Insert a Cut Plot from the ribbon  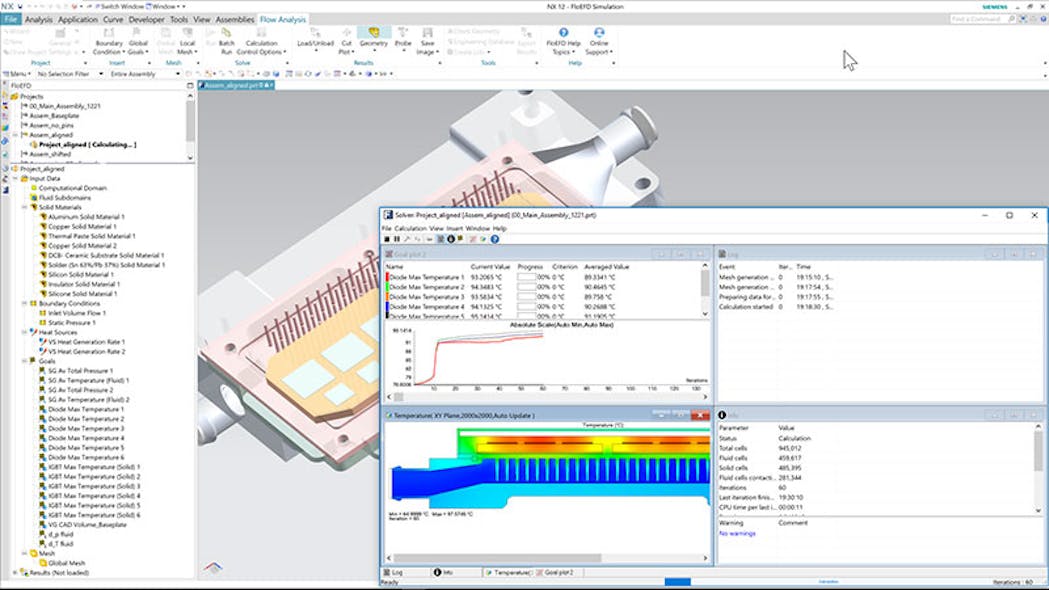[346, 41]
